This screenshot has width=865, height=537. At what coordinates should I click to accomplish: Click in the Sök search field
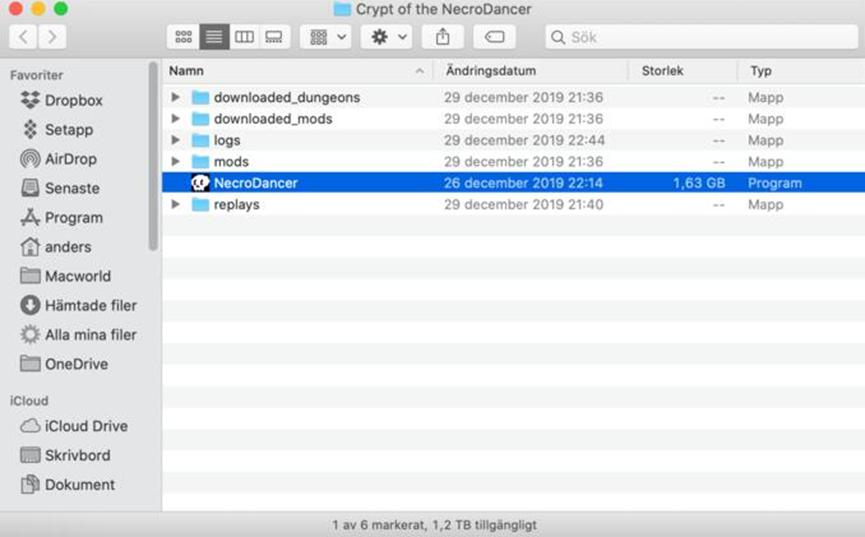point(700,37)
